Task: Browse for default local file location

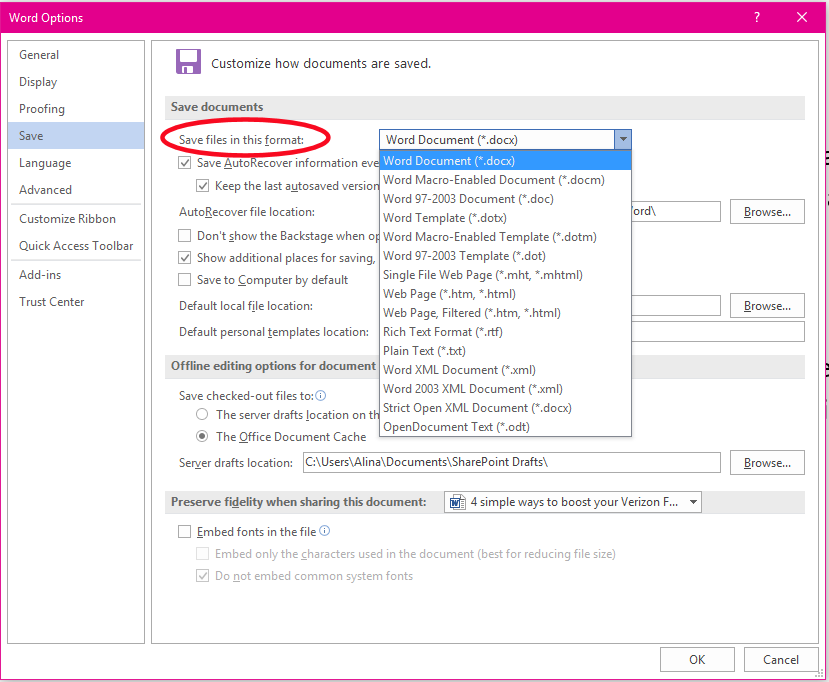Action: [767, 306]
